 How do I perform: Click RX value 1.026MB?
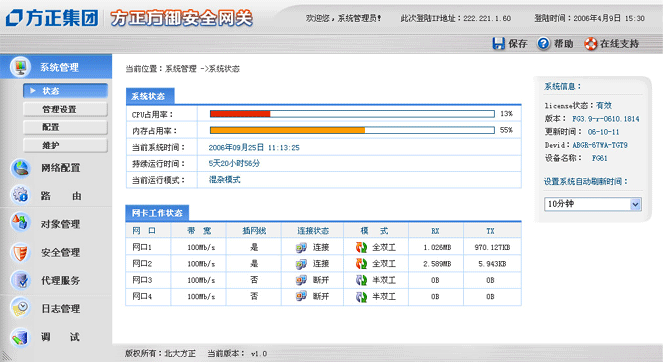[437, 247]
